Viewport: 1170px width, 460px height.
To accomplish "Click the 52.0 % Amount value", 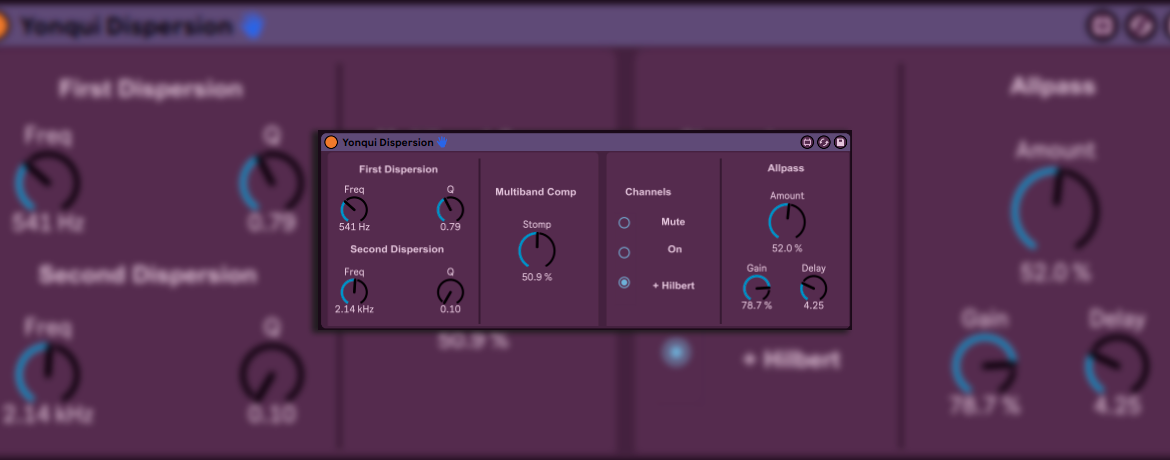I will tap(787, 247).
